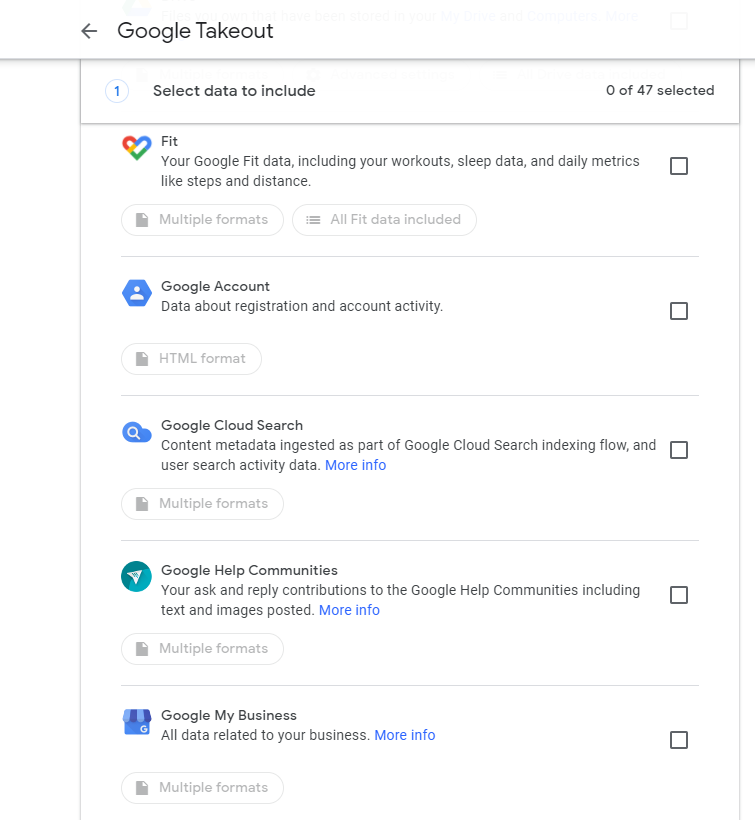Open Multiple formats for Google My Business
755x820 pixels.
[x=202, y=788]
